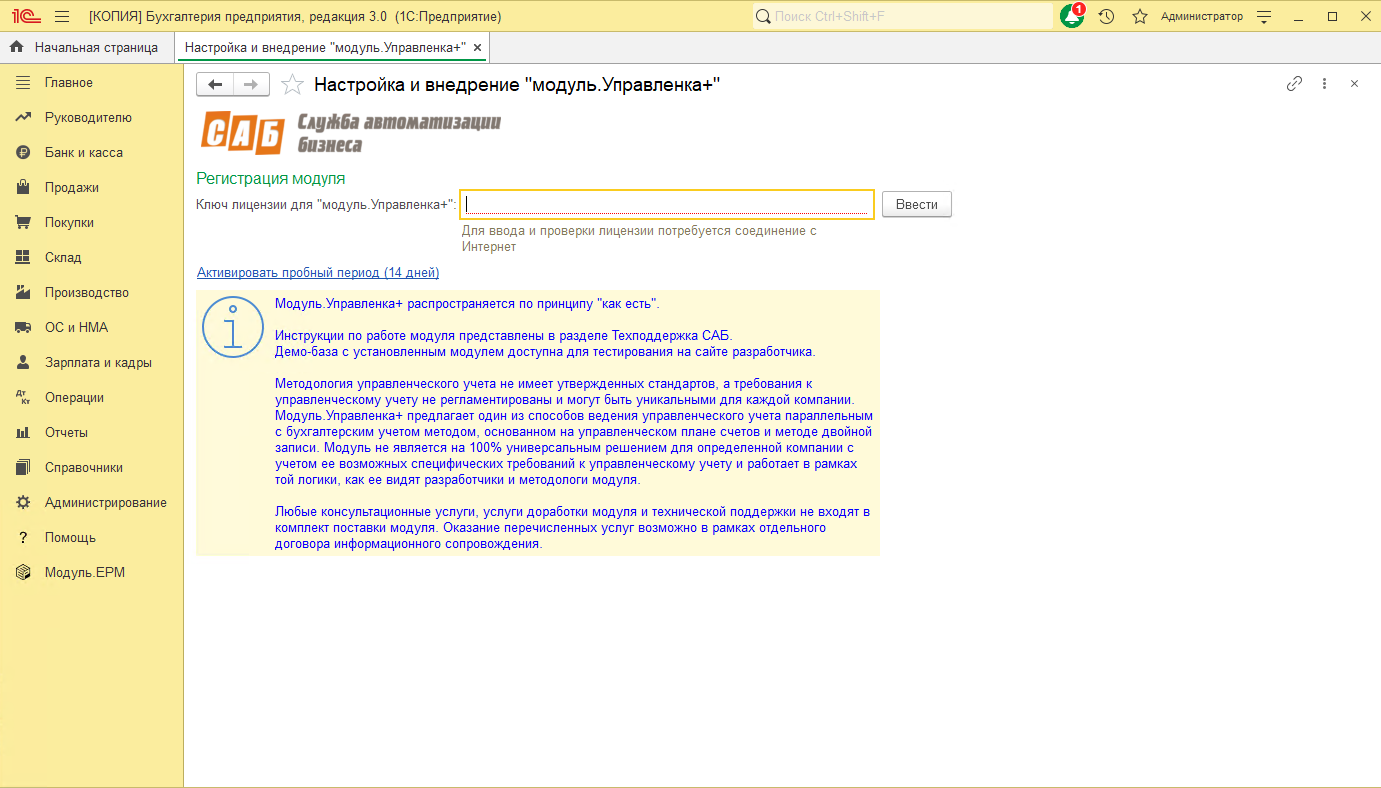Click the Производство factory icon
Image resolution: width=1381 pixels, height=788 pixels.
coord(23,293)
